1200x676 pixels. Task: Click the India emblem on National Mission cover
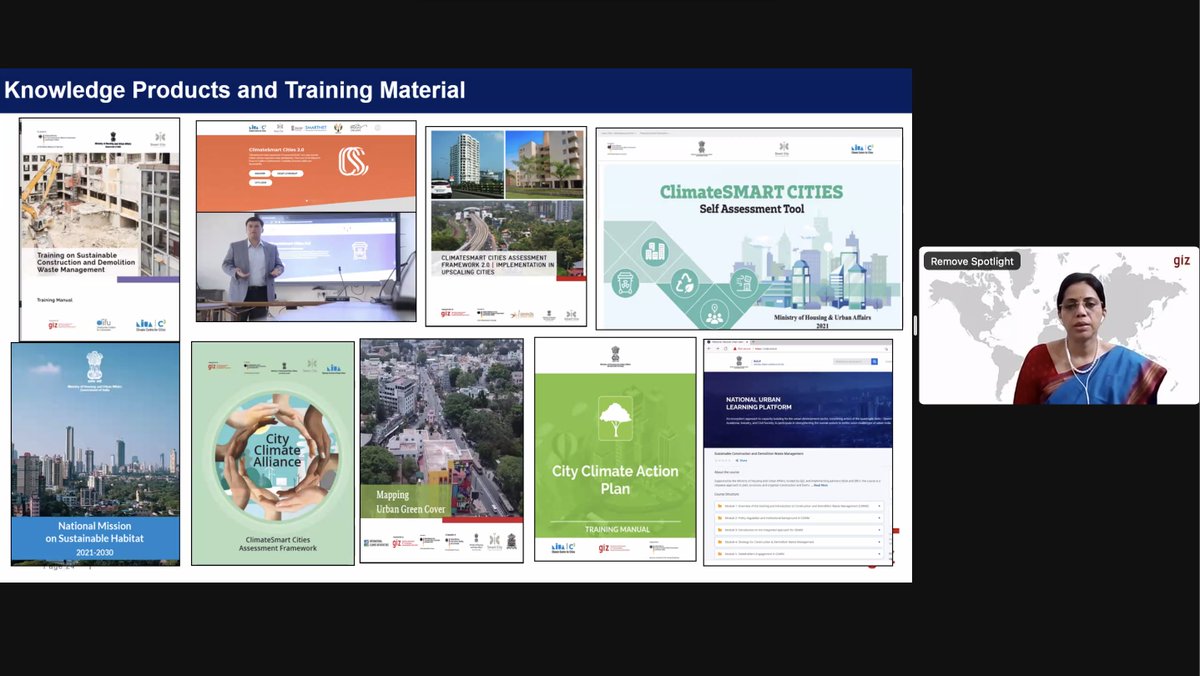[94, 365]
